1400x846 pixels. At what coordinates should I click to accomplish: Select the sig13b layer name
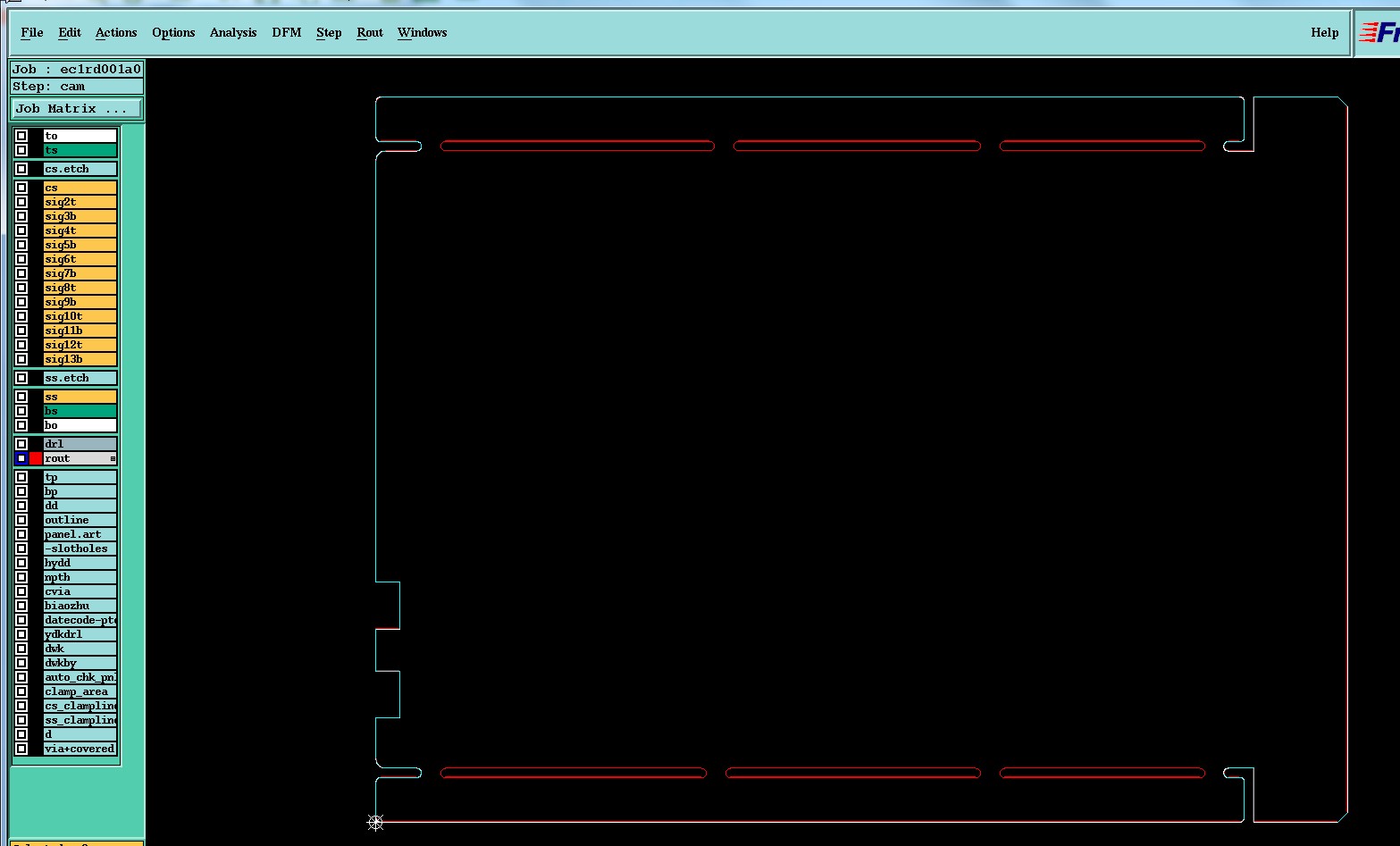click(80, 359)
